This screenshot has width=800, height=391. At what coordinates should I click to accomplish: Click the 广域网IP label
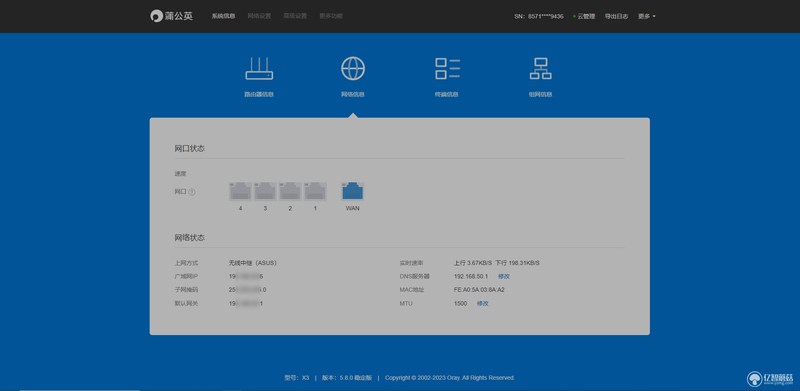186,277
